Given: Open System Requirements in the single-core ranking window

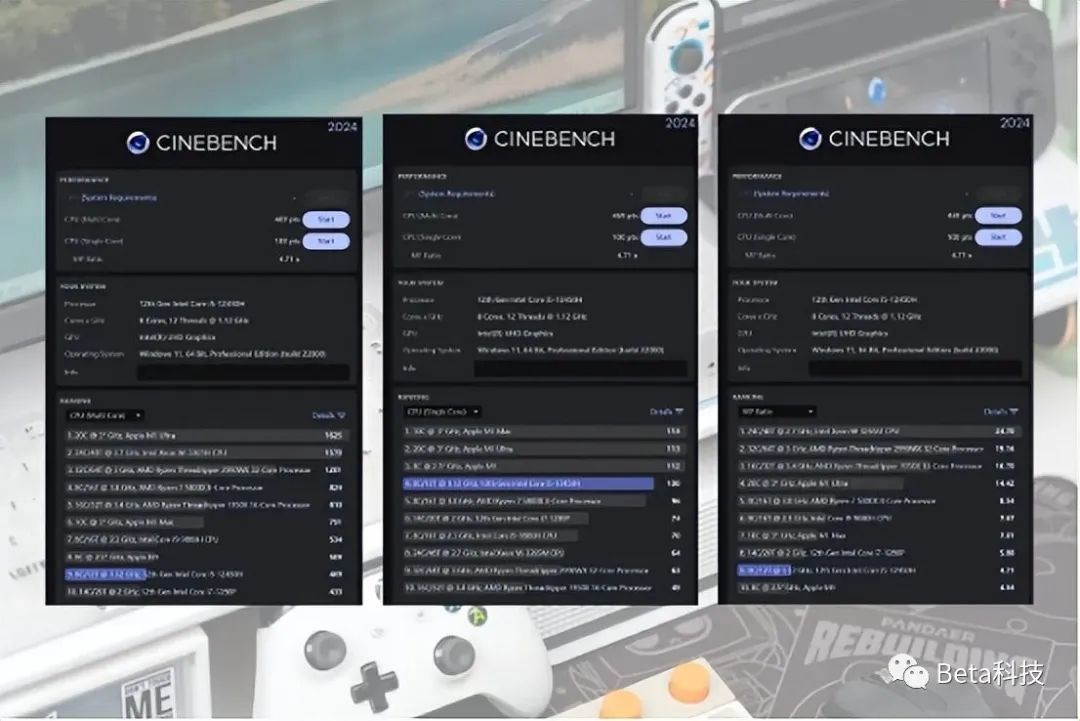Looking at the screenshot, I should (x=456, y=194).
